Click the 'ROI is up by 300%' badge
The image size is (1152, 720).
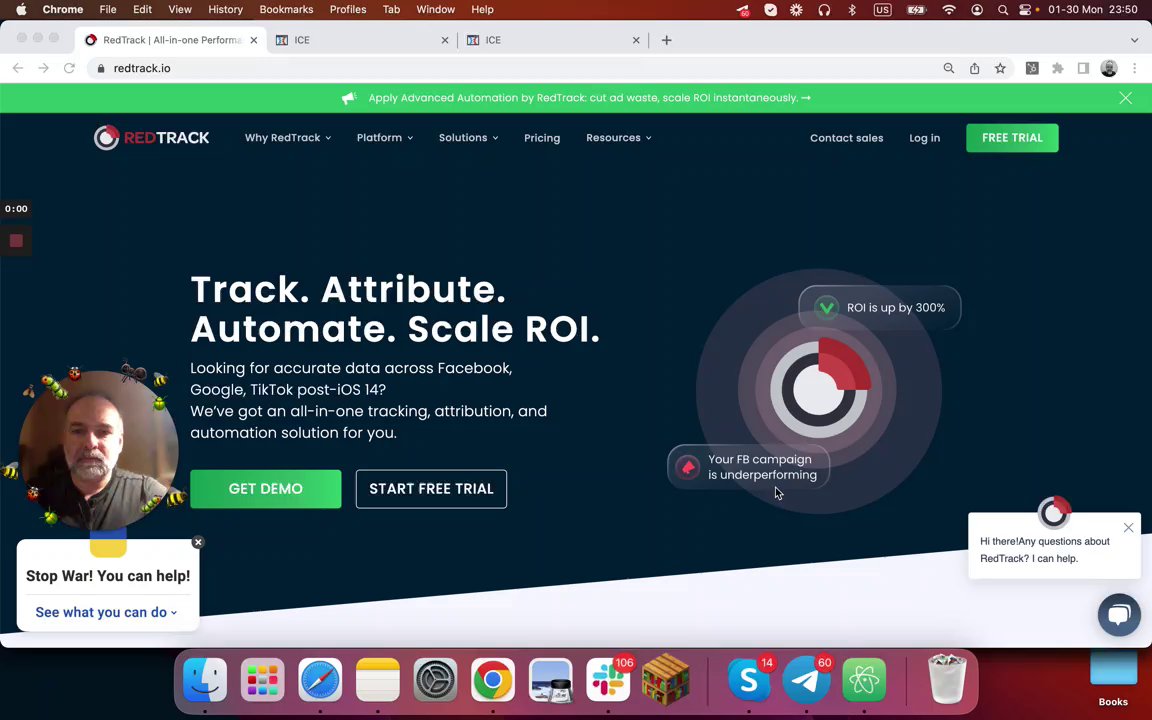tap(879, 308)
